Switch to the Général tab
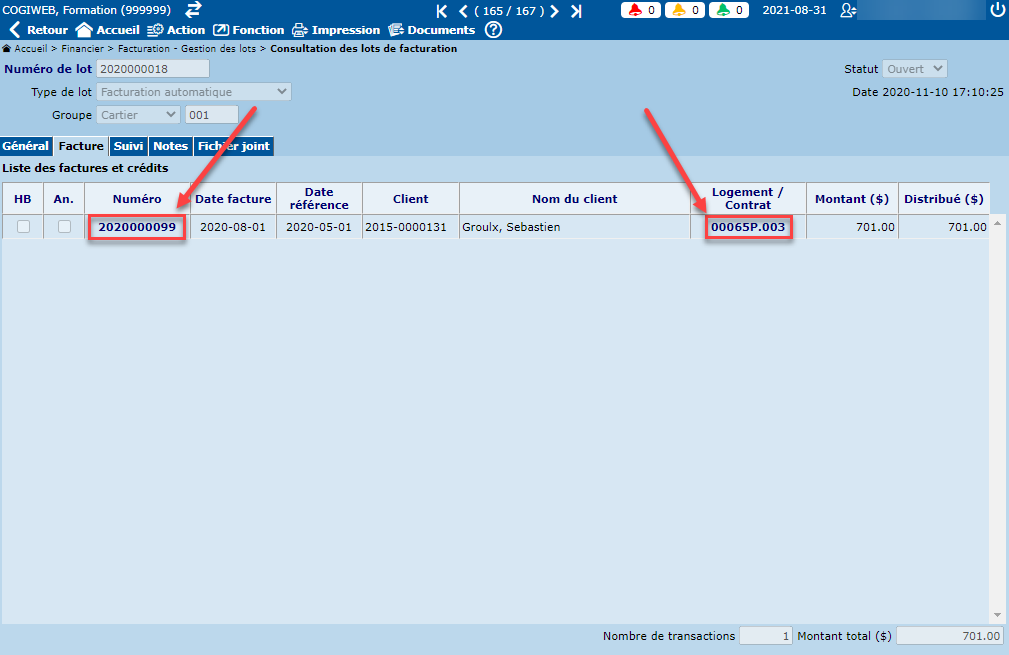 coord(26,146)
